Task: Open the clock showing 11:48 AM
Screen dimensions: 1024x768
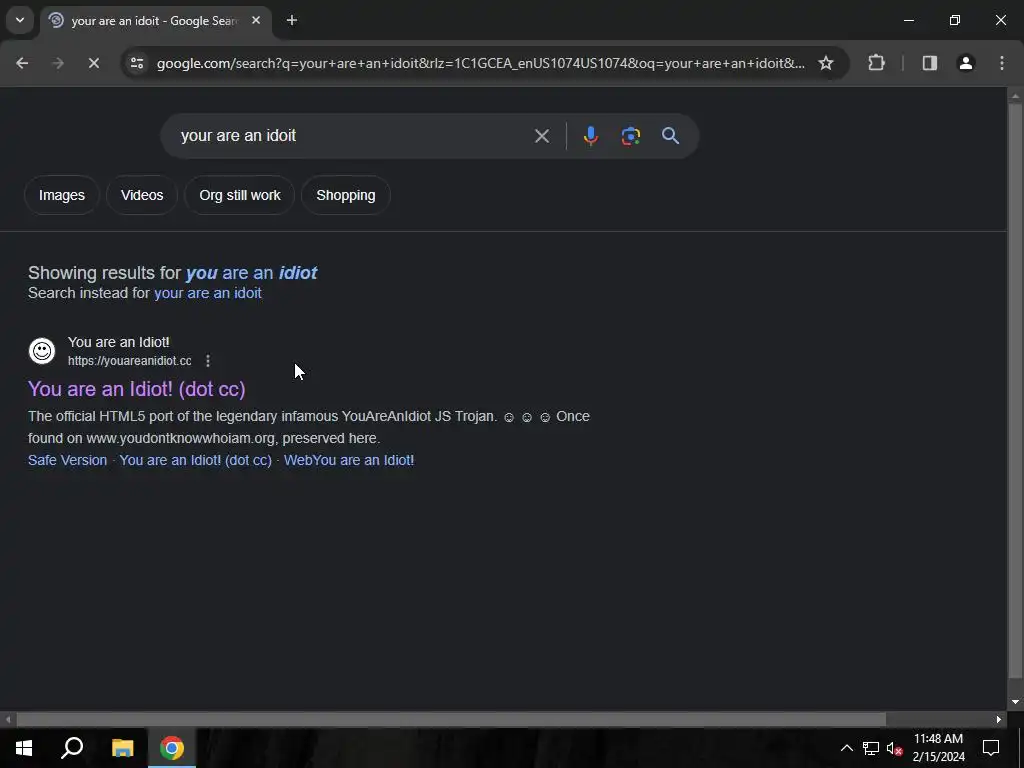Action: 938,748
